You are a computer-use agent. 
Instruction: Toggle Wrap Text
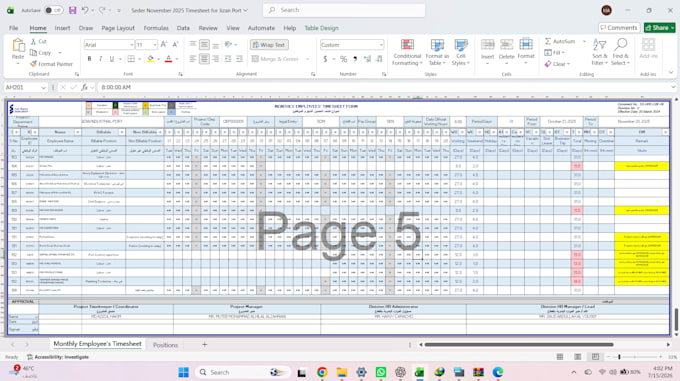coord(269,45)
